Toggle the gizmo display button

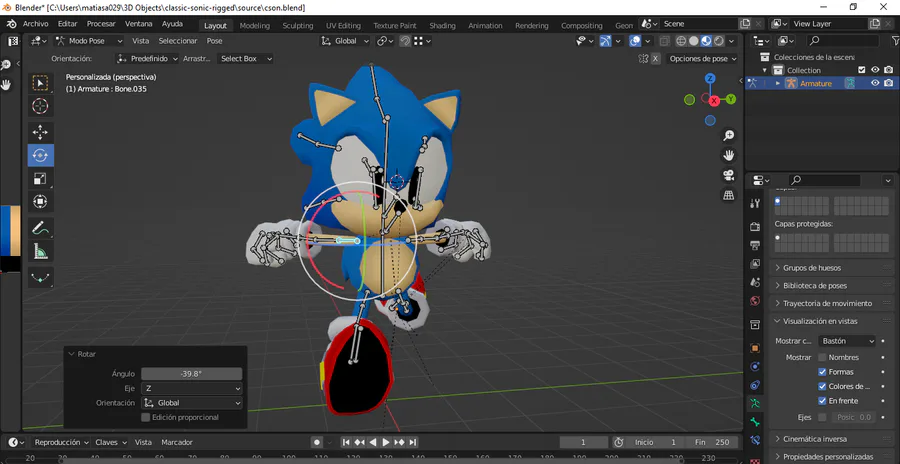[x=606, y=41]
